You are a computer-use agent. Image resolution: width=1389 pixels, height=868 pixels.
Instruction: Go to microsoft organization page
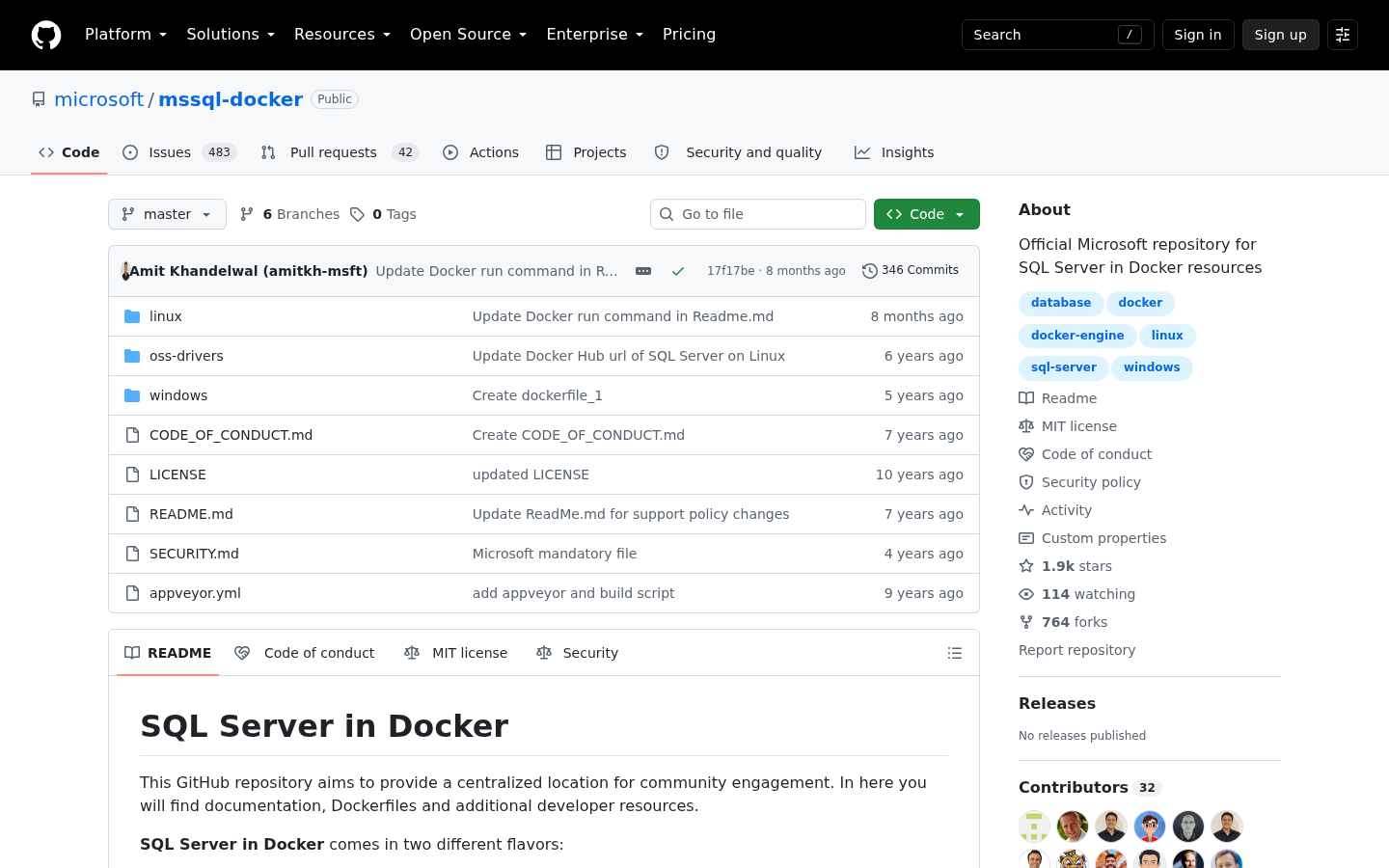tap(98, 99)
